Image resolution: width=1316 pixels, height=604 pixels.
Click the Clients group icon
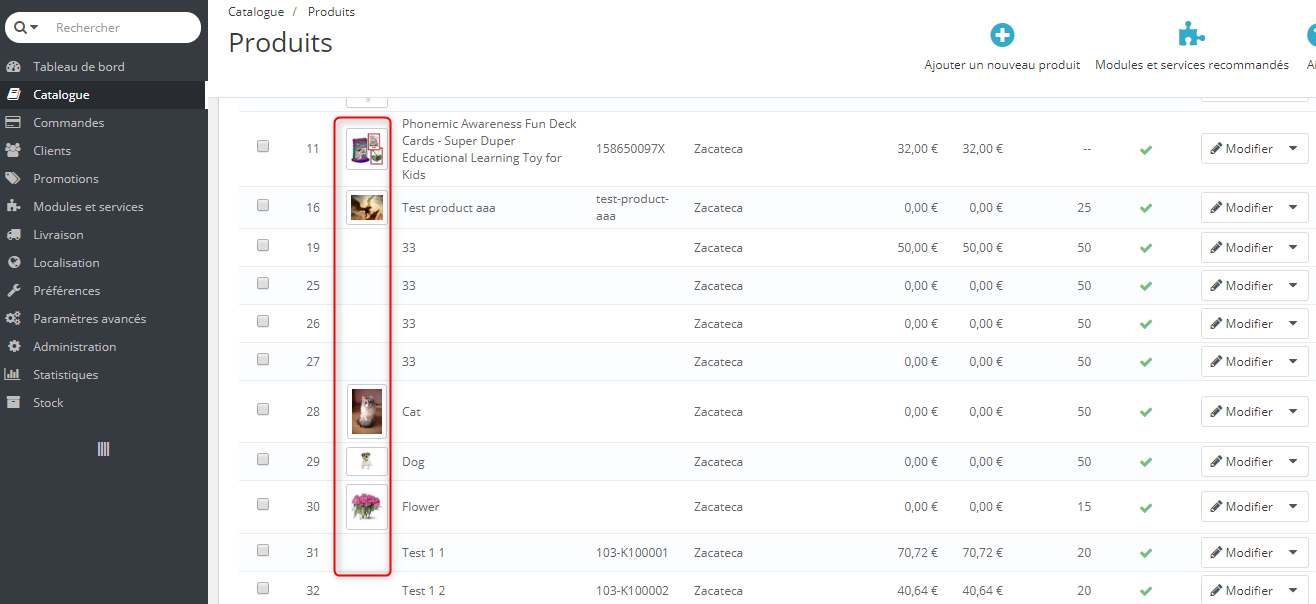13,151
